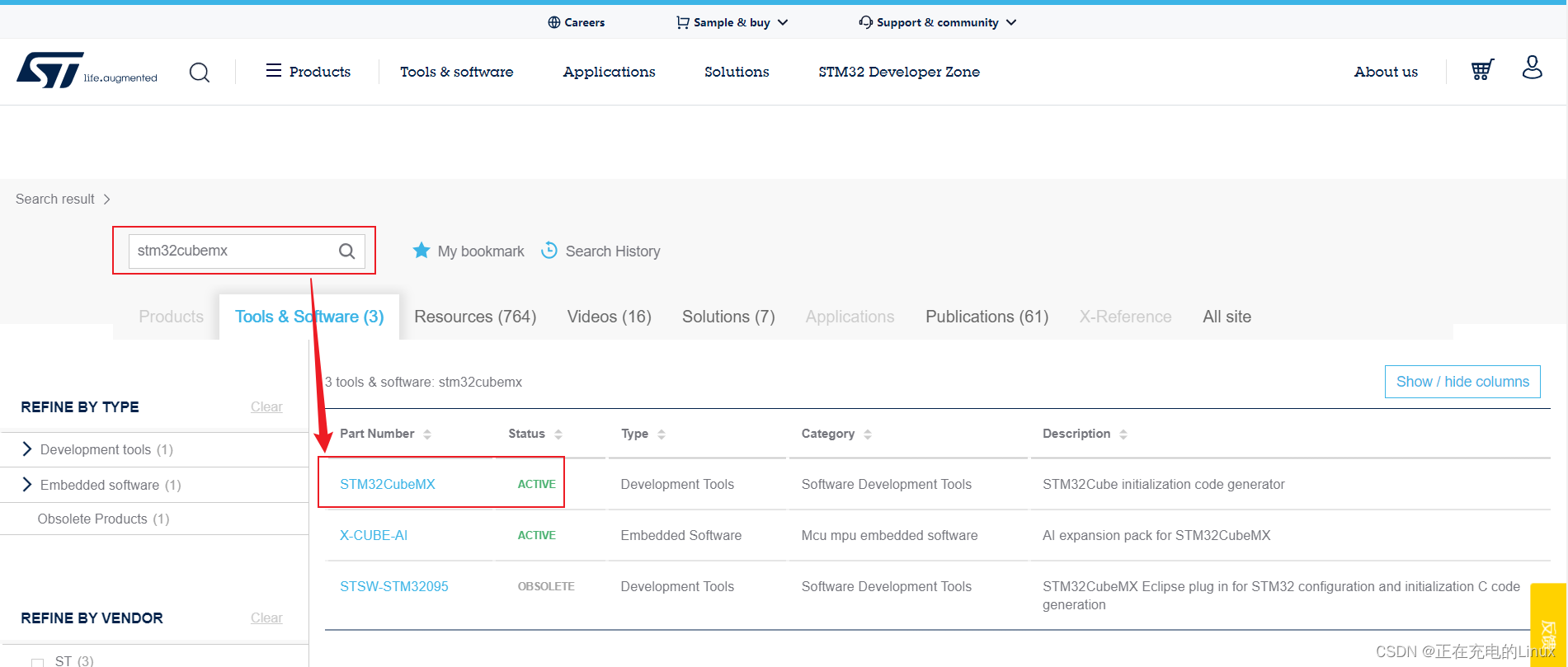1568x667 pixels.
Task: Open the Applications menu in header
Action: tap(610, 72)
